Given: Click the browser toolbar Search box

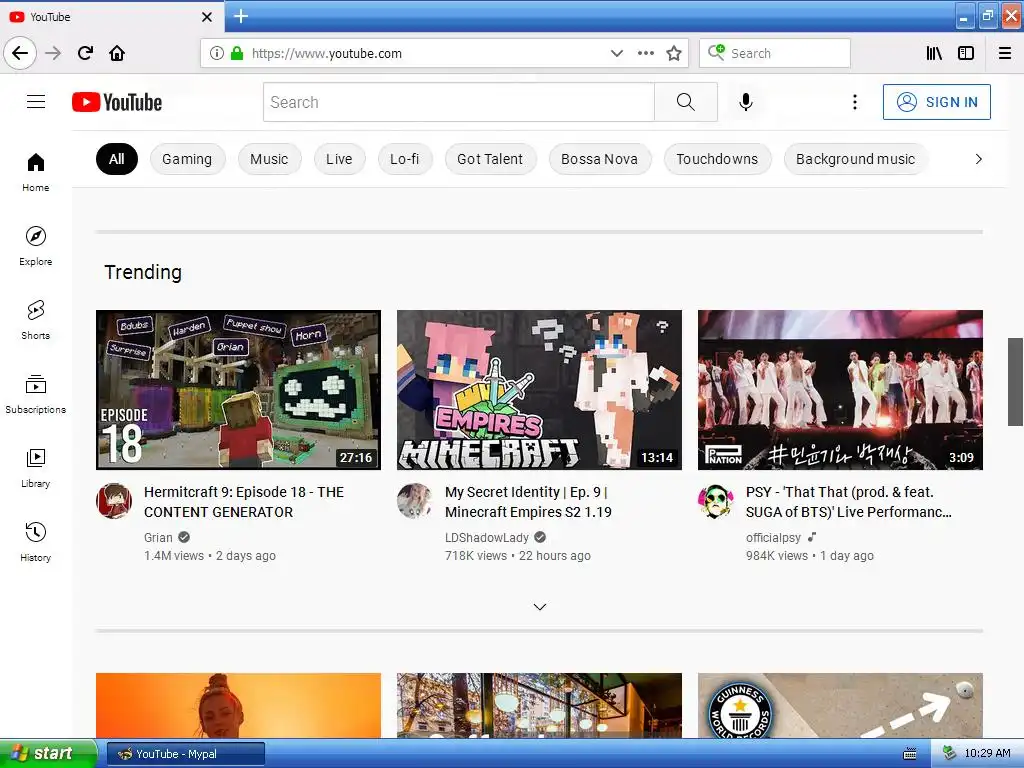Looking at the screenshot, I should click(775, 53).
